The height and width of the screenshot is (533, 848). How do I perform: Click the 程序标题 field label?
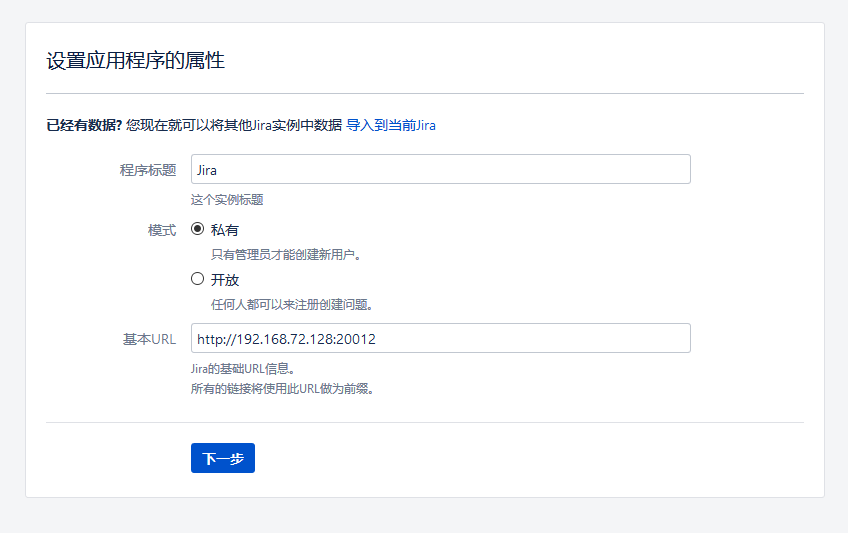coord(148,170)
